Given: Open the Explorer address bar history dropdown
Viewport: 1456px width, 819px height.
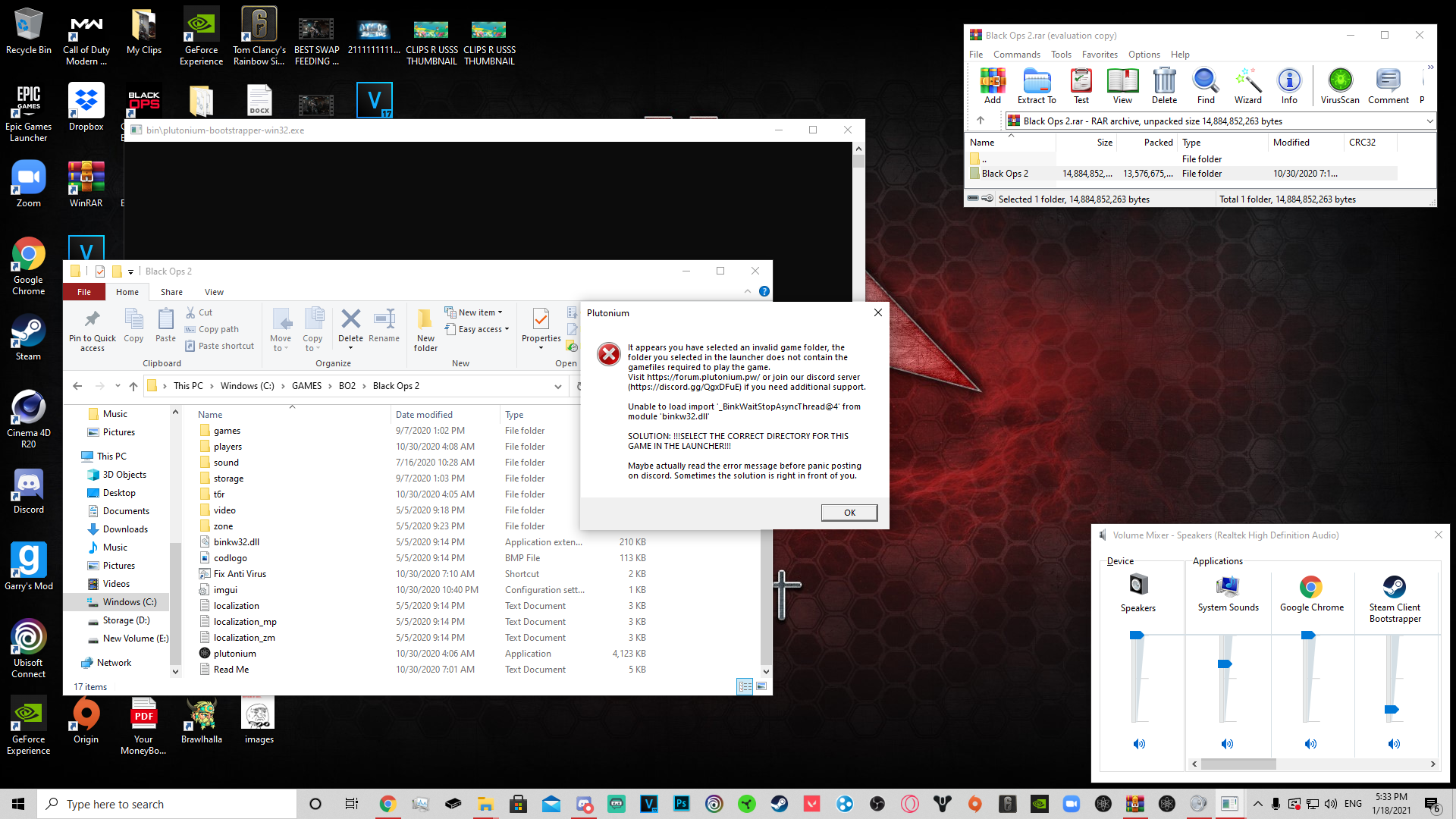Looking at the screenshot, I should [x=558, y=386].
